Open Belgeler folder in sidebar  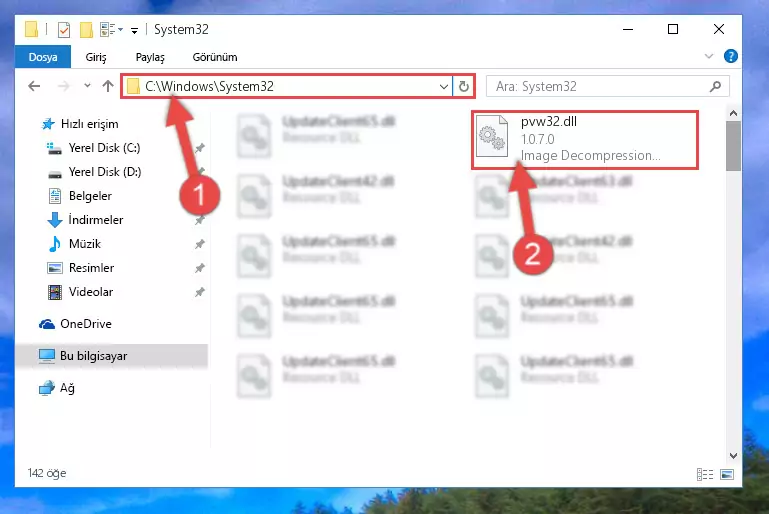pyautogui.click(x=90, y=196)
